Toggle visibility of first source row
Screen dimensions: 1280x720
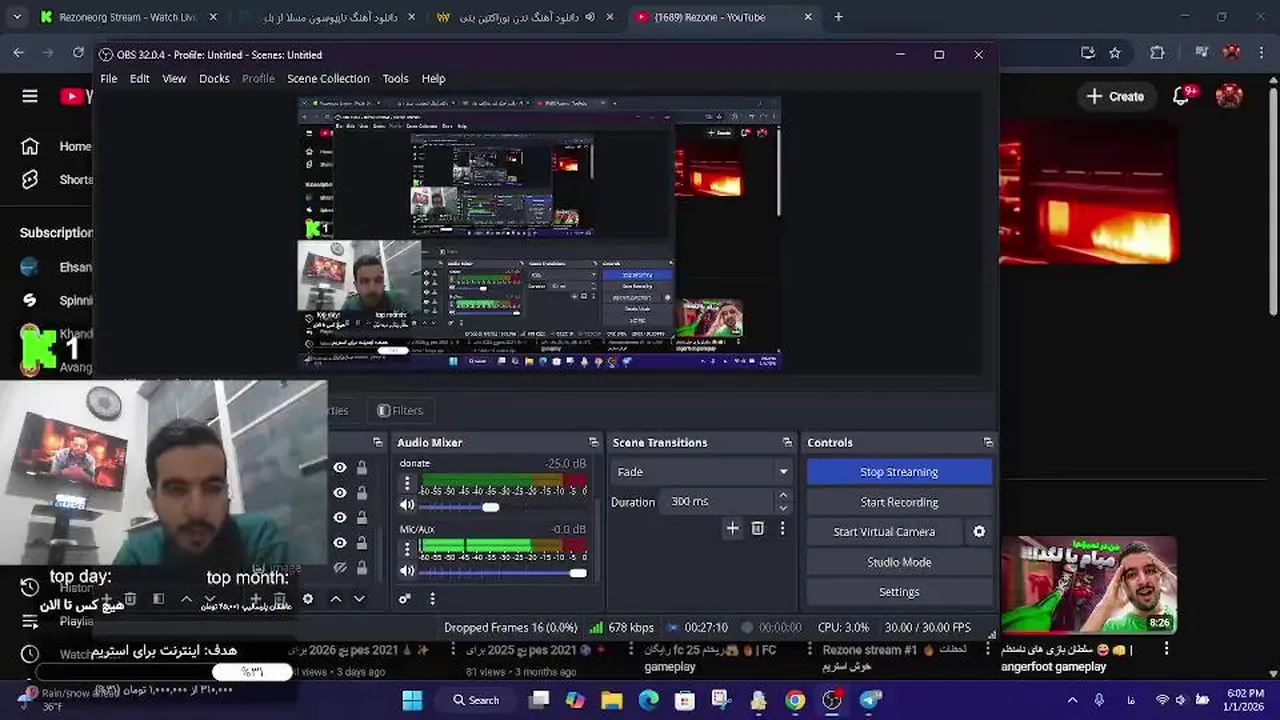[340, 468]
